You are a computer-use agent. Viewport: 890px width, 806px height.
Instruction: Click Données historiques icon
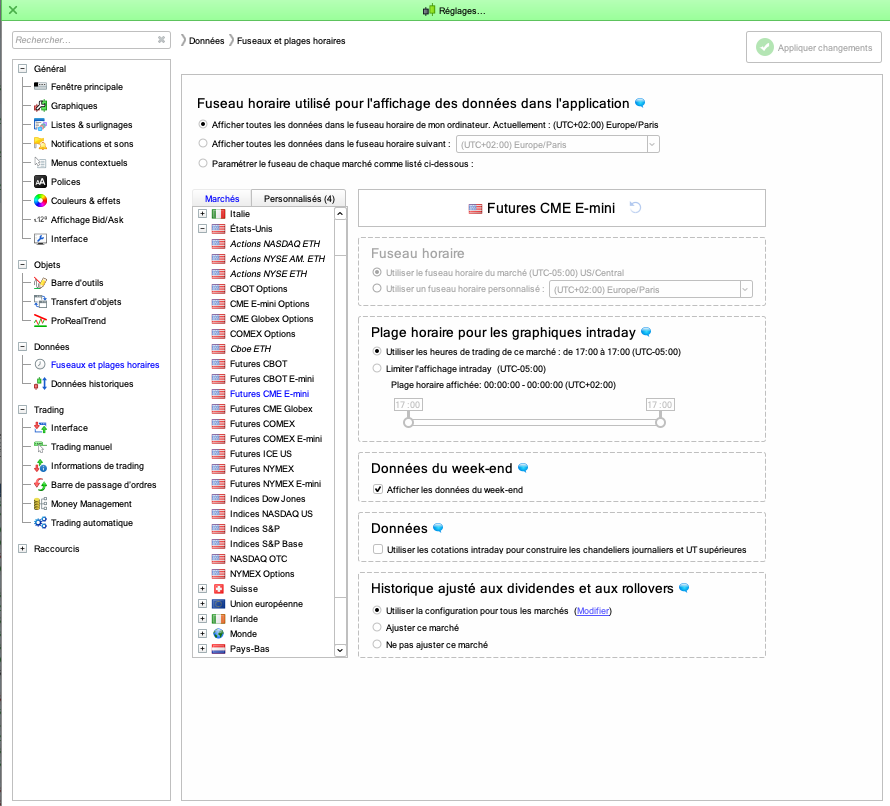[40, 384]
